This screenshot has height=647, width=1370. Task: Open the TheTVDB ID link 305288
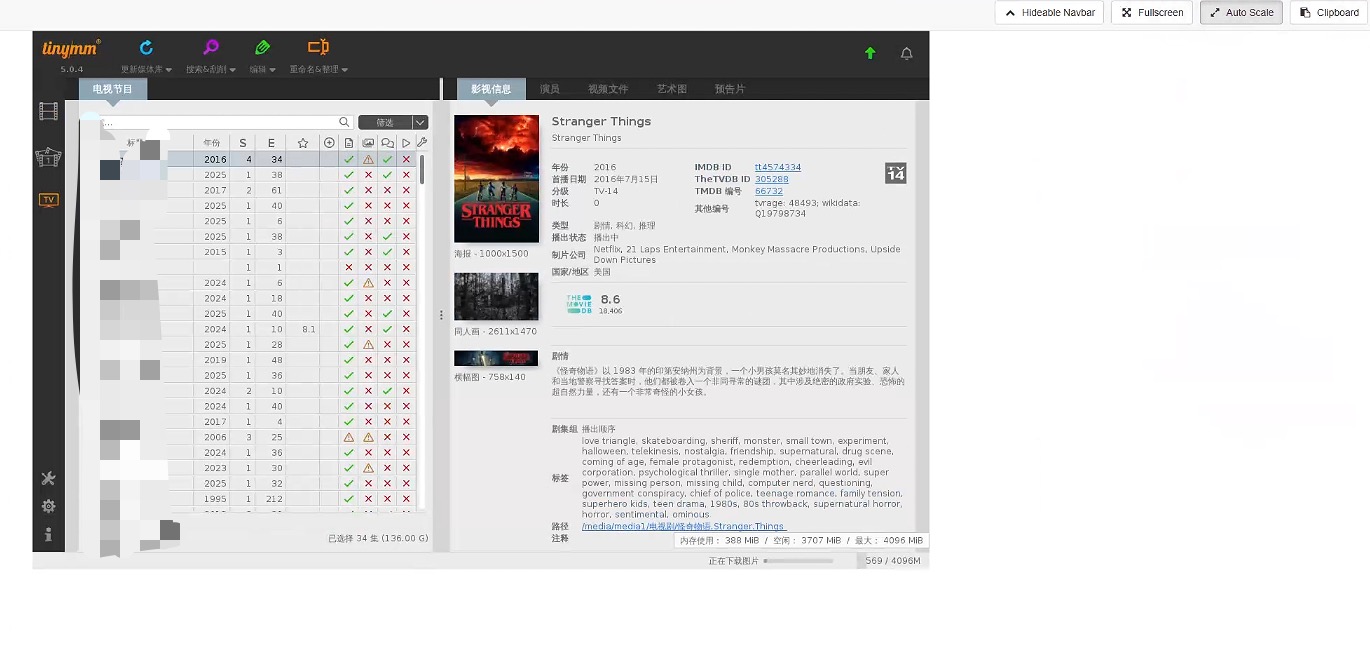click(x=771, y=179)
